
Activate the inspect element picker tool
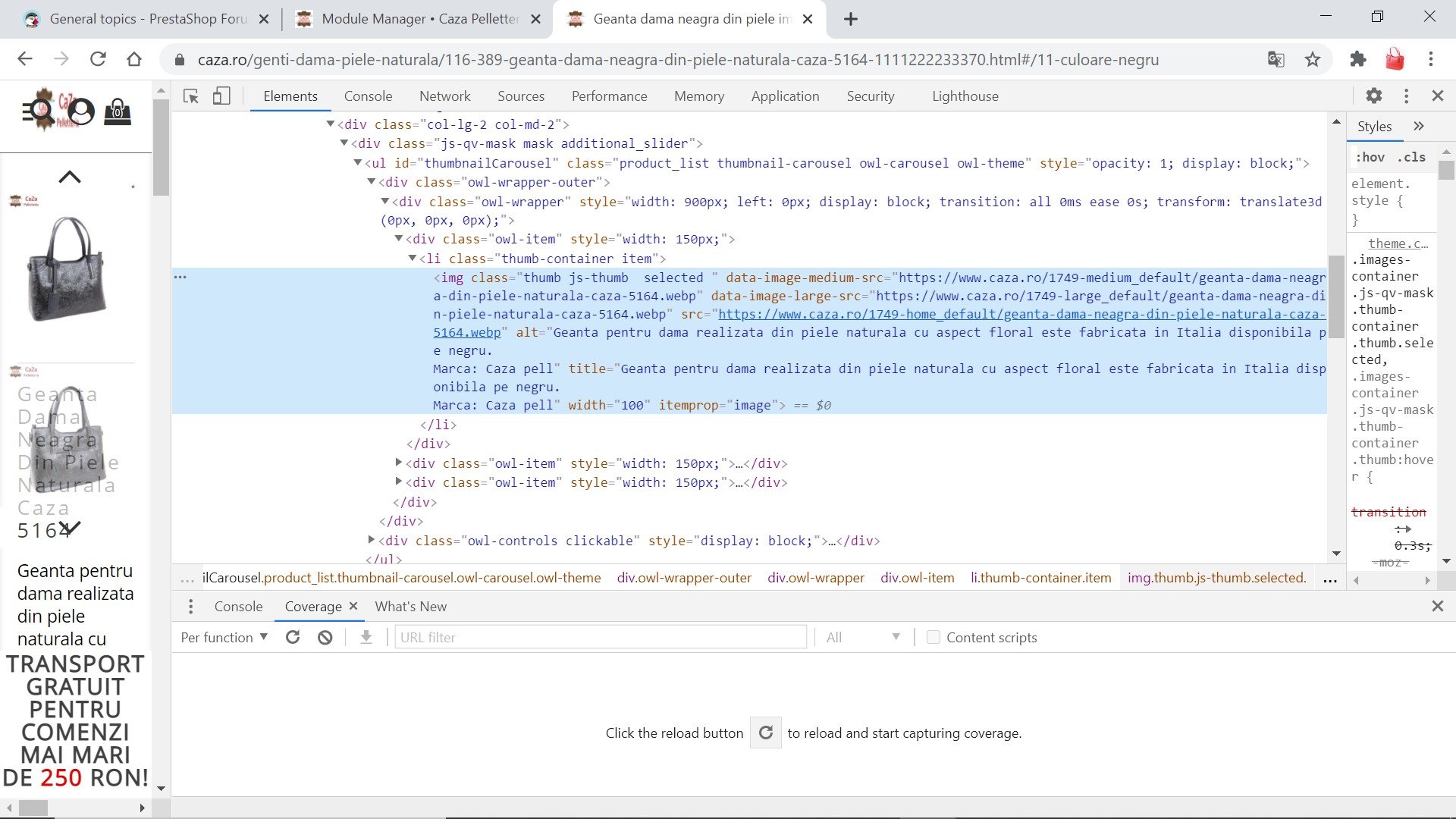[x=191, y=96]
